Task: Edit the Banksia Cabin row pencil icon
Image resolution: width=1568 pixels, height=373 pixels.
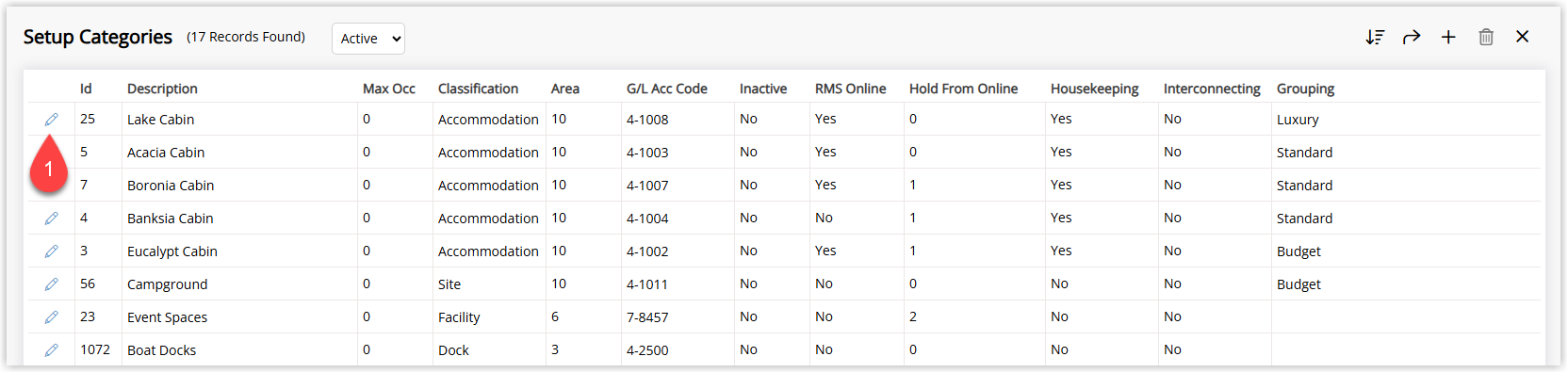Action: click(52, 219)
